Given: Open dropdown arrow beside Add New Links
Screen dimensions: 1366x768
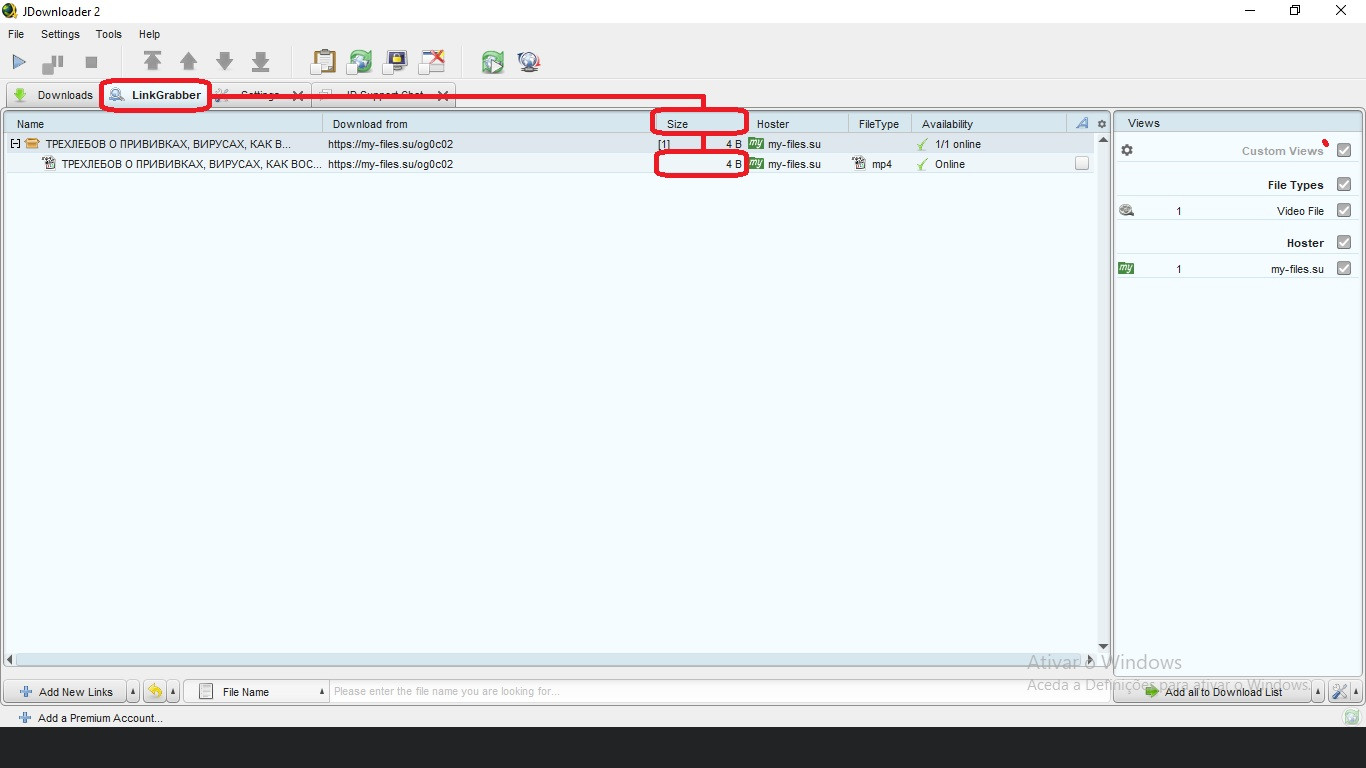Looking at the screenshot, I should [133, 692].
